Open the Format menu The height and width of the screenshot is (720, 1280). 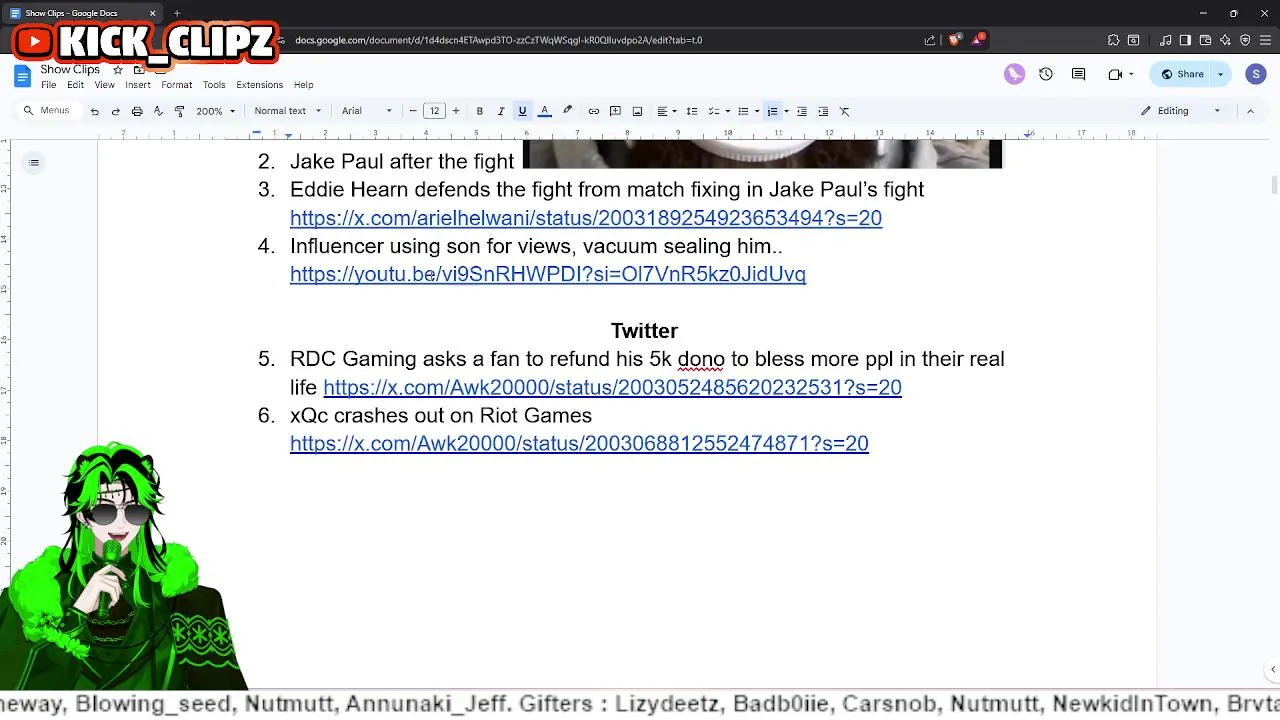176,85
